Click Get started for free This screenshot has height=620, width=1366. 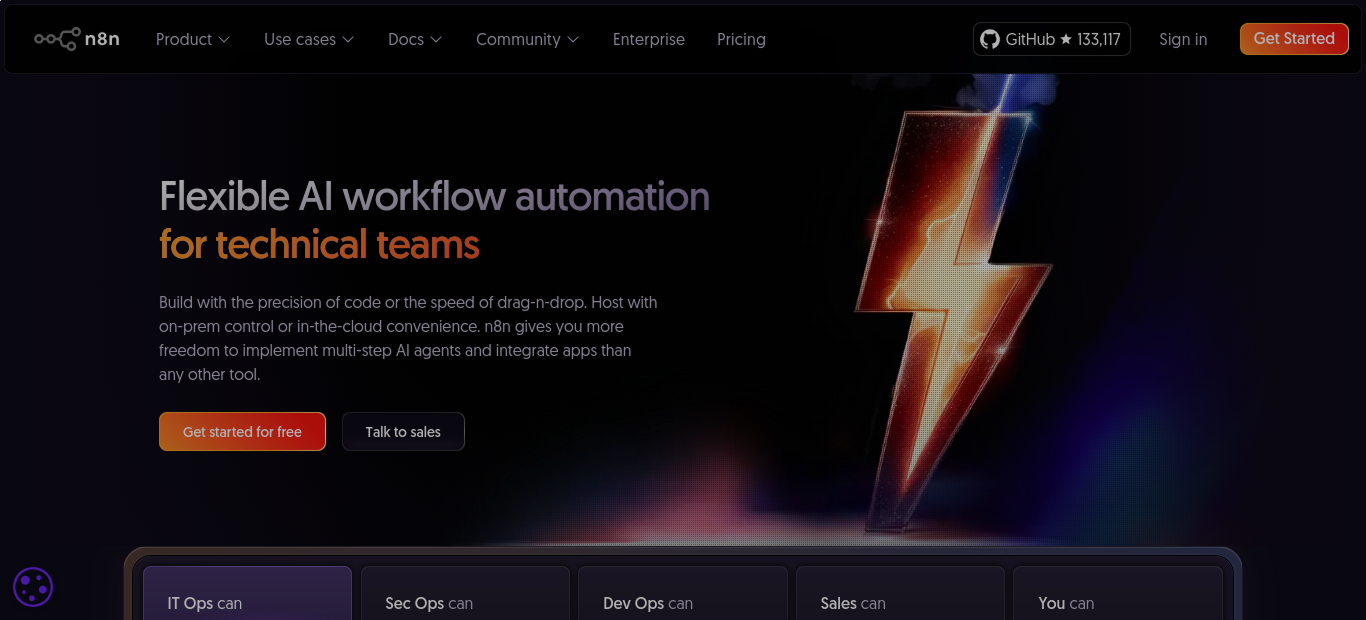click(242, 431)
